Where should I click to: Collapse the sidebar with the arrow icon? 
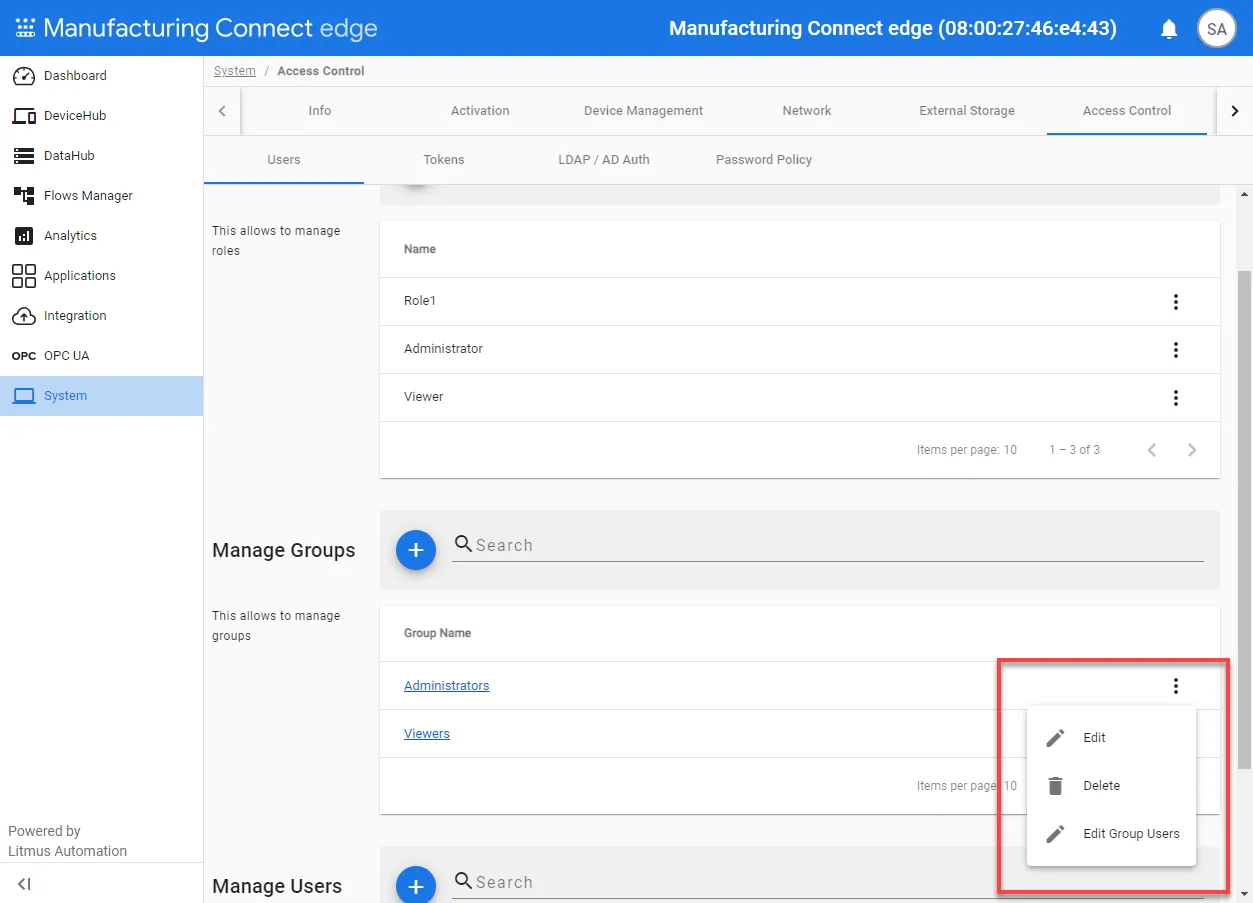click(25, 884)
